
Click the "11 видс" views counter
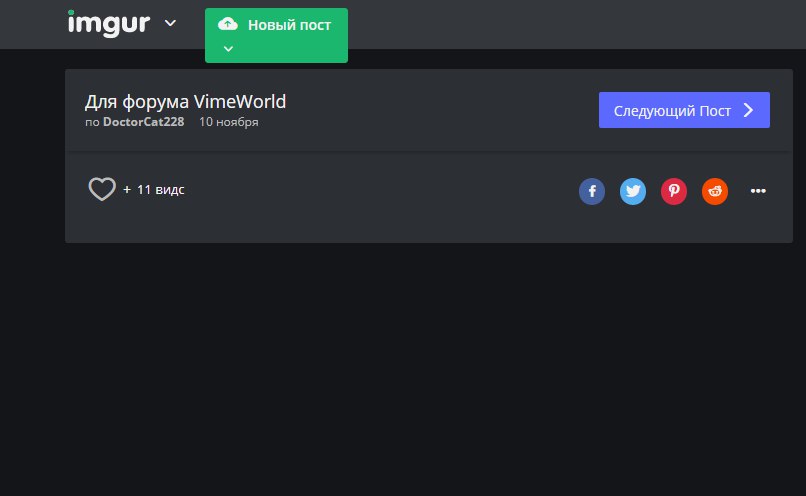click(160, 189)
